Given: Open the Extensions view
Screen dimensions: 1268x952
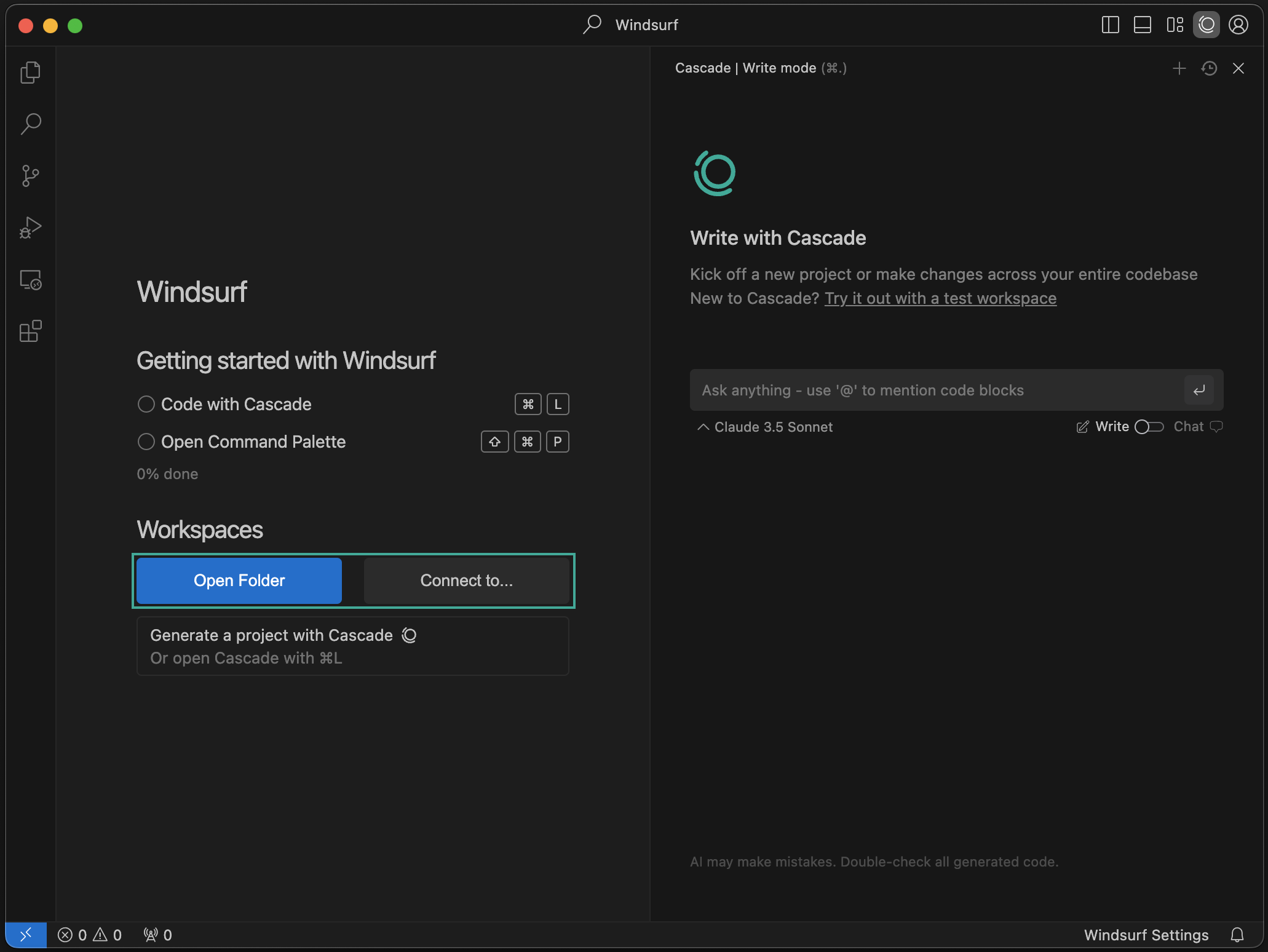Looking at the screenshot, I should pyautogui.click(x=30, y=331).
